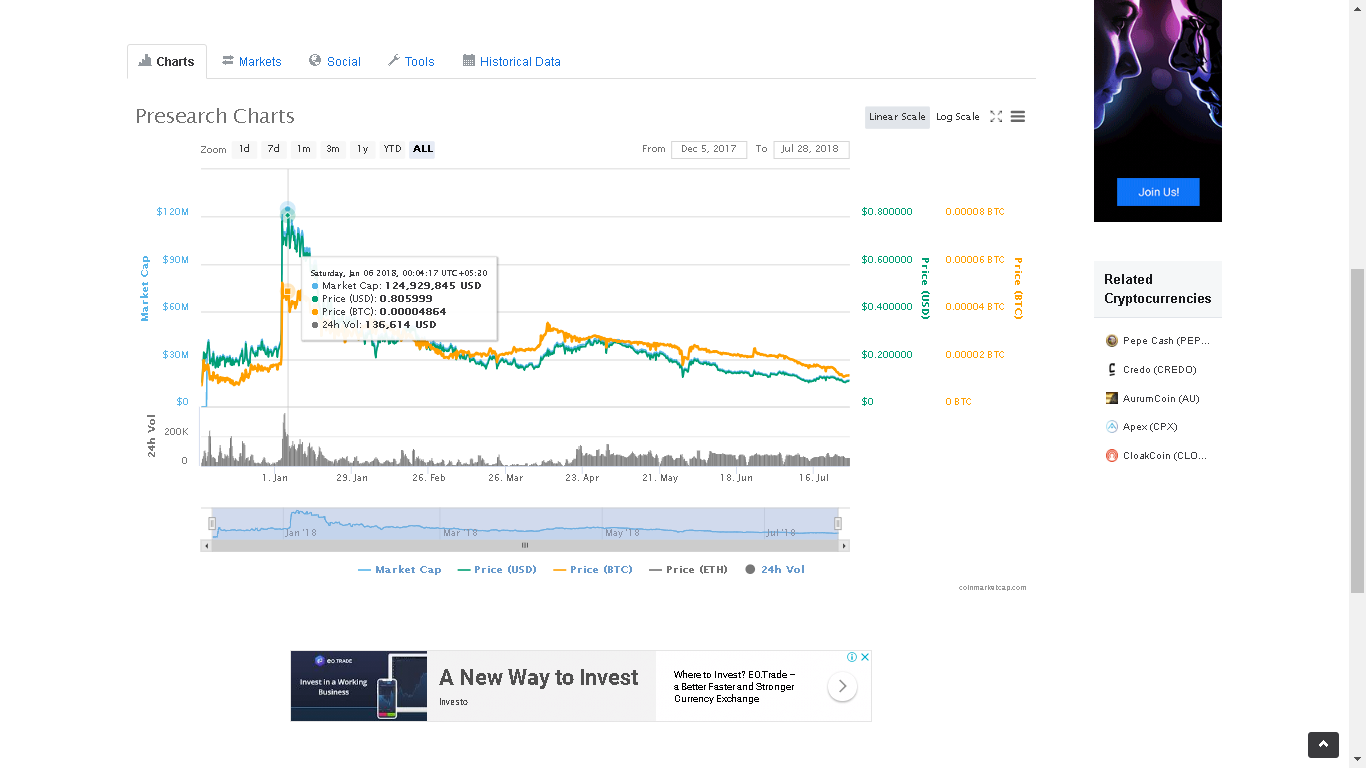Screen dimensions: 1366x768
Task: Click the Credo coin icon
Action: pos(1111,370)
